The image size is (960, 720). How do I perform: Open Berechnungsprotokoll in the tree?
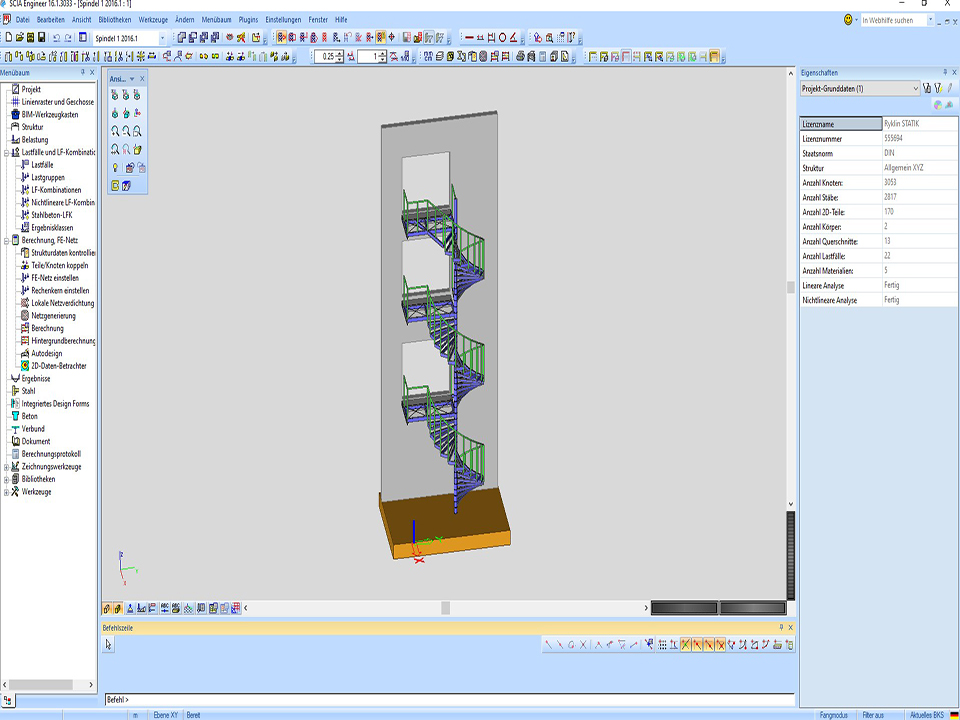point(50,454)
